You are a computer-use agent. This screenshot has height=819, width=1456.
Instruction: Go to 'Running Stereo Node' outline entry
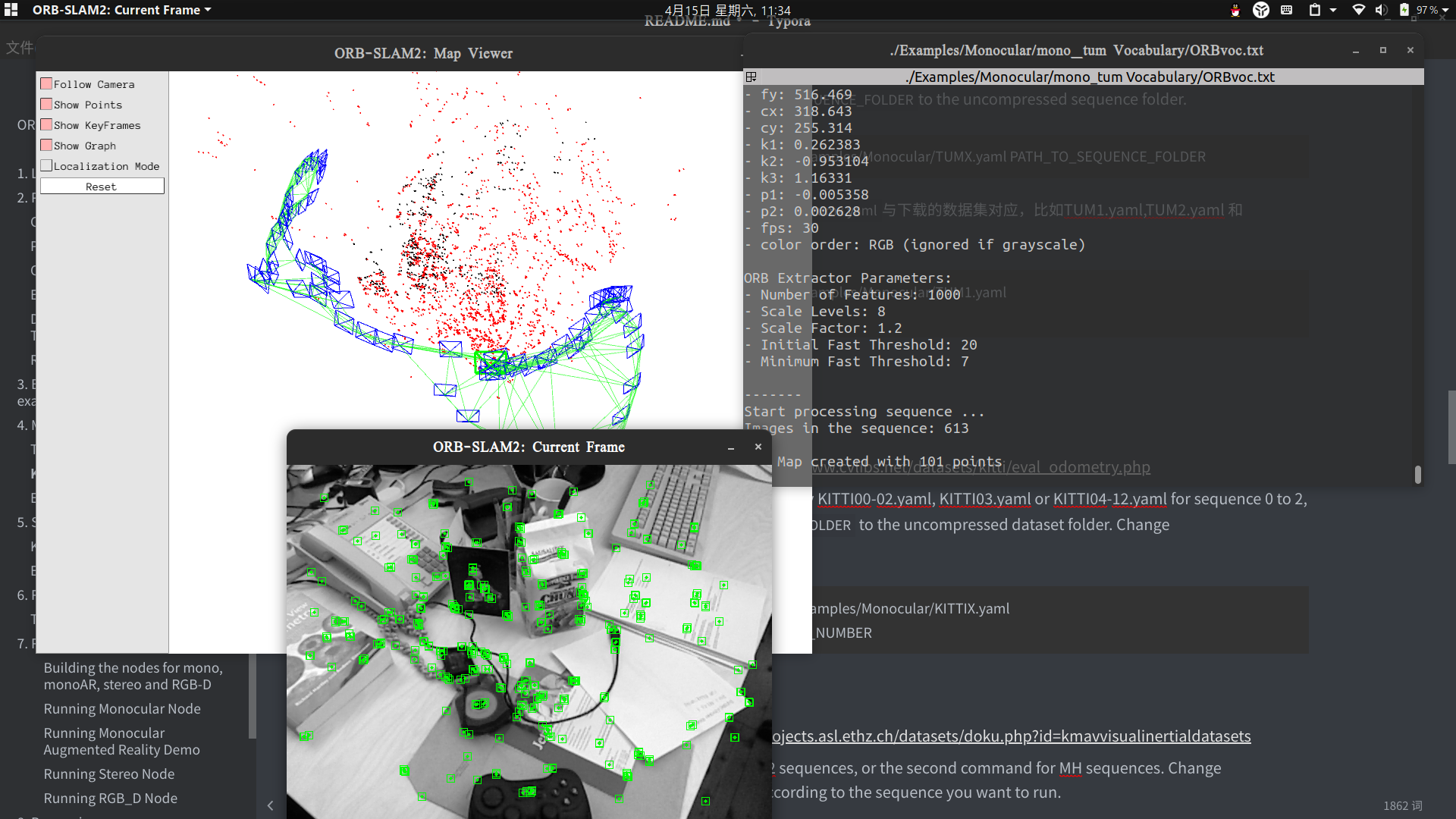109,774
